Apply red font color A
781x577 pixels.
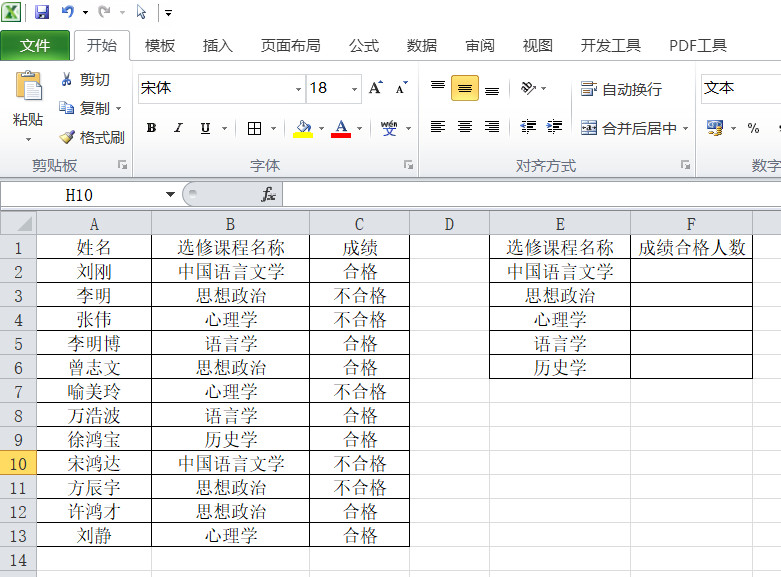pyautogui.click(x=341, y=129)
